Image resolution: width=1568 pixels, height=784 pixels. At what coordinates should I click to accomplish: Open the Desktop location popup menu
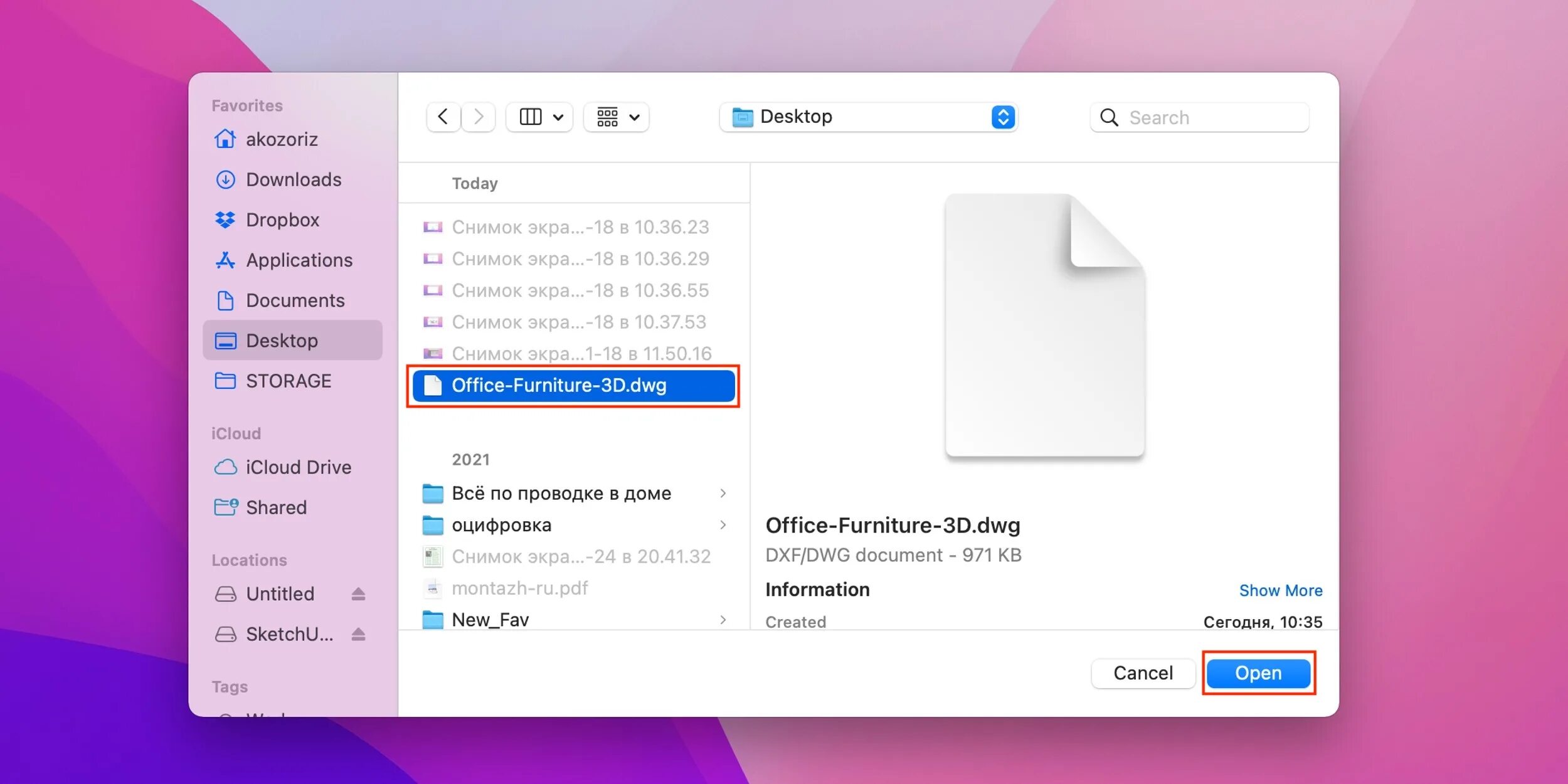tap(868, 117)
